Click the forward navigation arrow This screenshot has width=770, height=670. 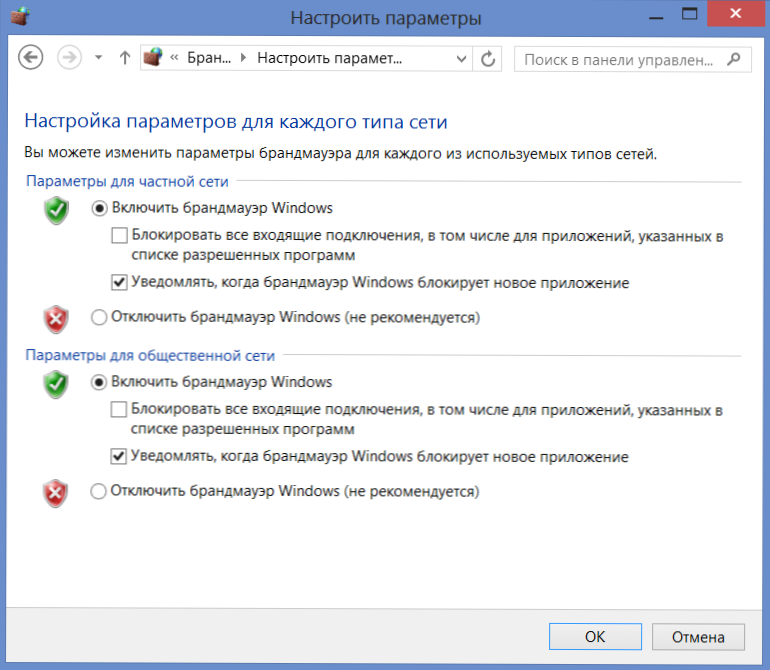pyautogui.click(x=69, y=58)
